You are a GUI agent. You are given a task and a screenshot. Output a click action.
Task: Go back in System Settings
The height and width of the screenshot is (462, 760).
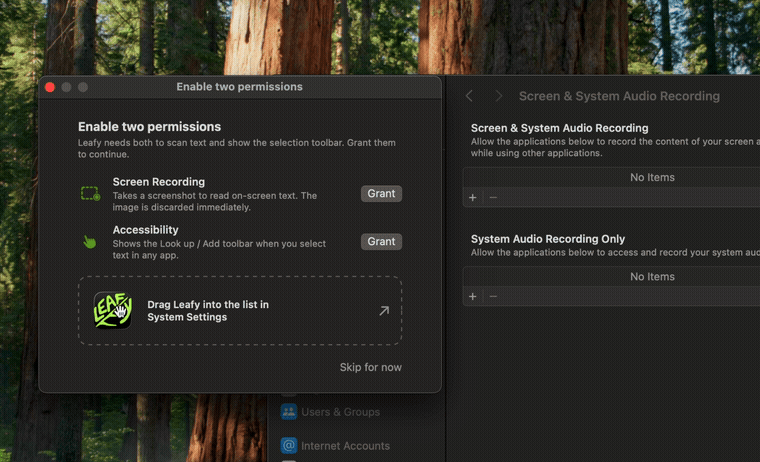pos(469,96)
